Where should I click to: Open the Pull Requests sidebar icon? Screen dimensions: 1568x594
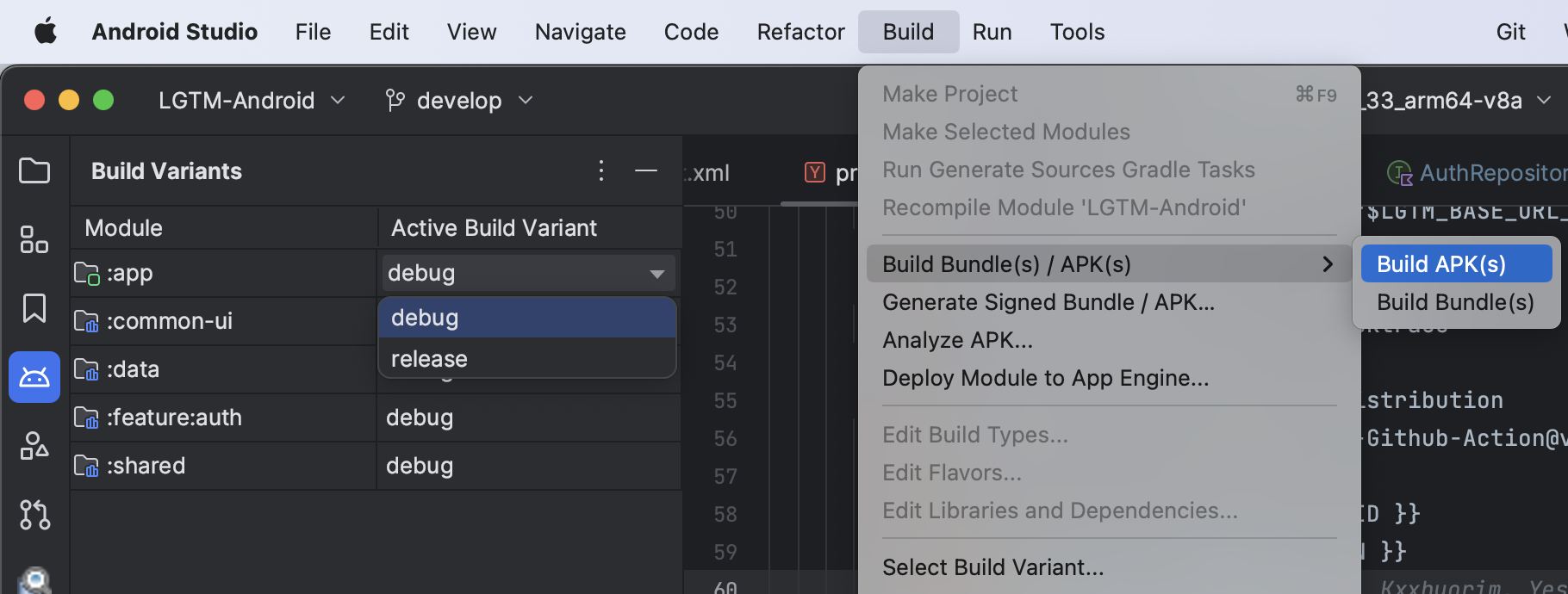pyautogui.click(x=34, y=515)
